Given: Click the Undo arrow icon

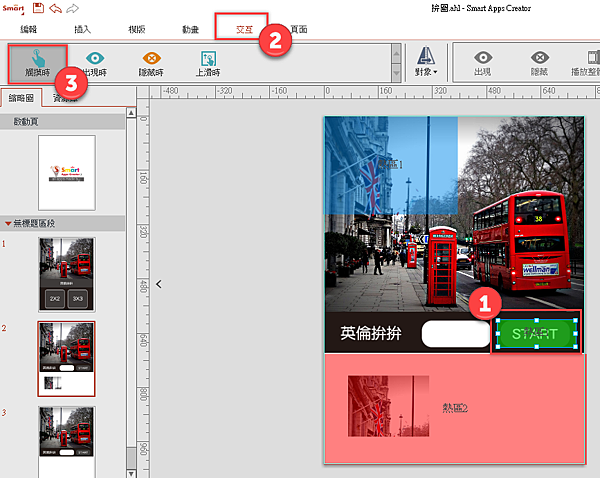Looking at the screenshot, I should 55,8.
